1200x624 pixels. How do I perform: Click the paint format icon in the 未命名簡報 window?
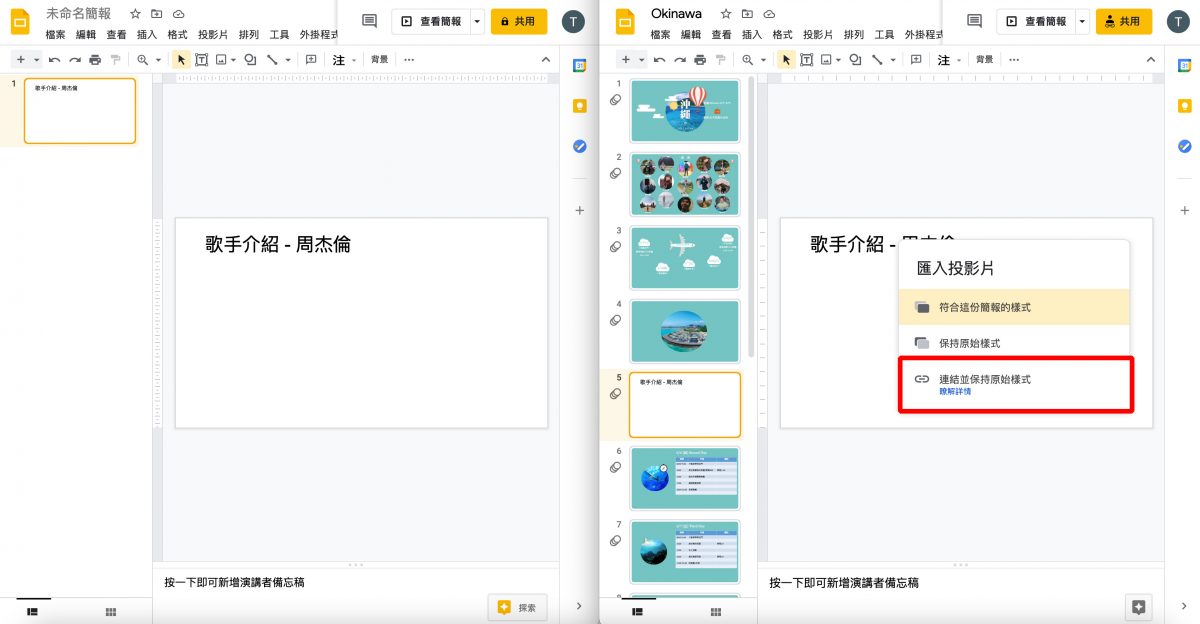coord(115,60)
